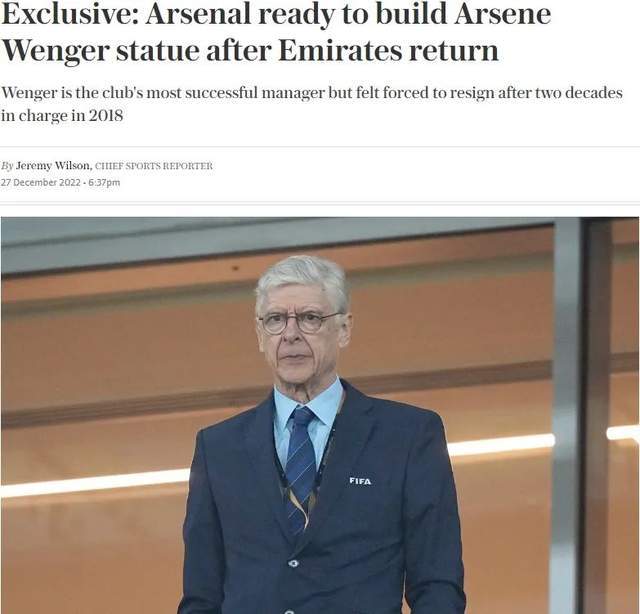Click the blue striped tie in photo

(301, 467)
